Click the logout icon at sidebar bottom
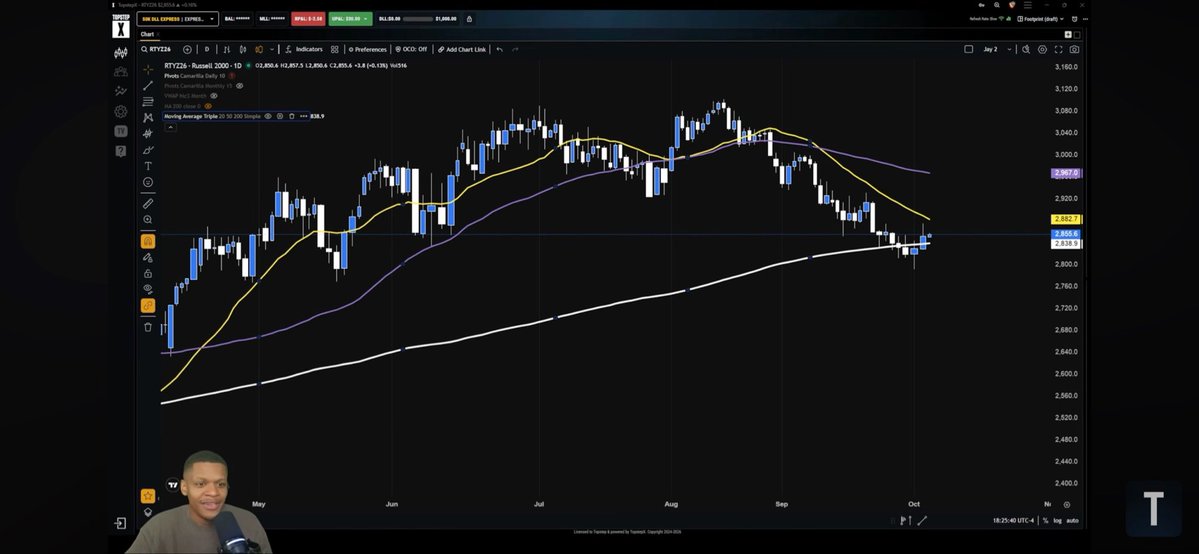This screenshot has width=1199, height=554. pos(120,523)
